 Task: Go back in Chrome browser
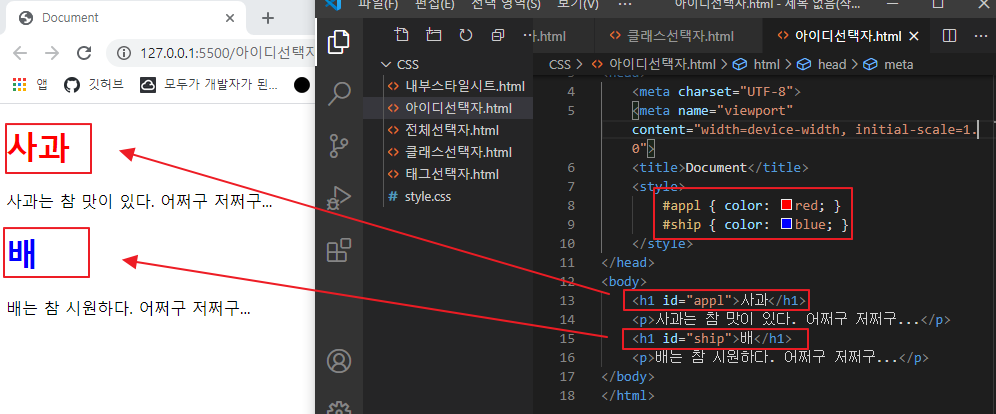[20, 53]
